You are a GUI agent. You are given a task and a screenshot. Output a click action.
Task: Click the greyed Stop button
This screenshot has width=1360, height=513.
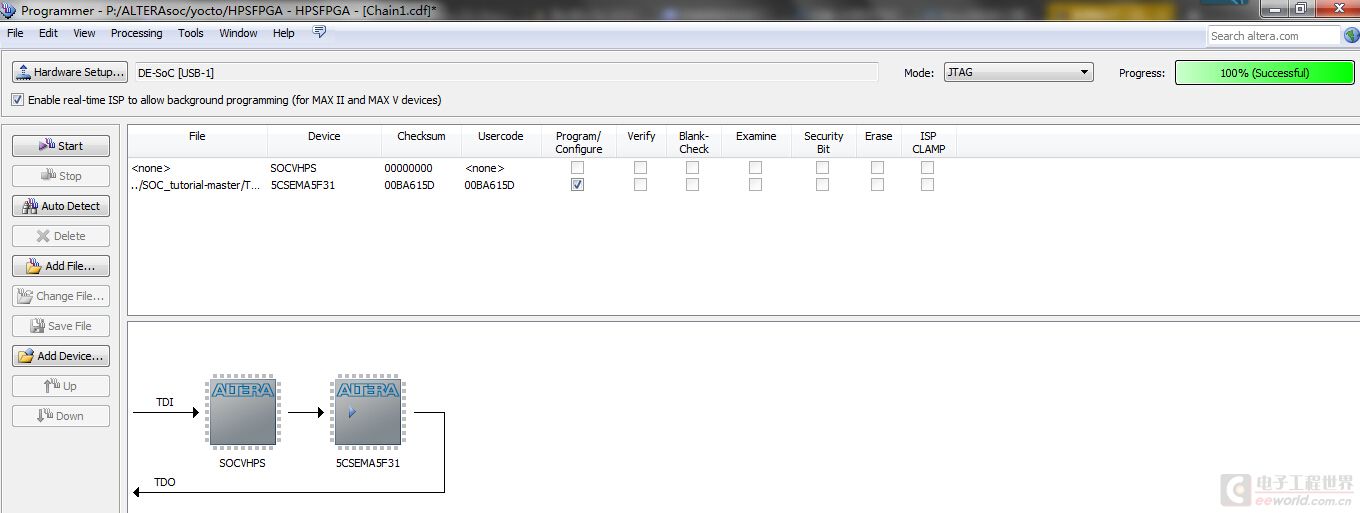61,176
